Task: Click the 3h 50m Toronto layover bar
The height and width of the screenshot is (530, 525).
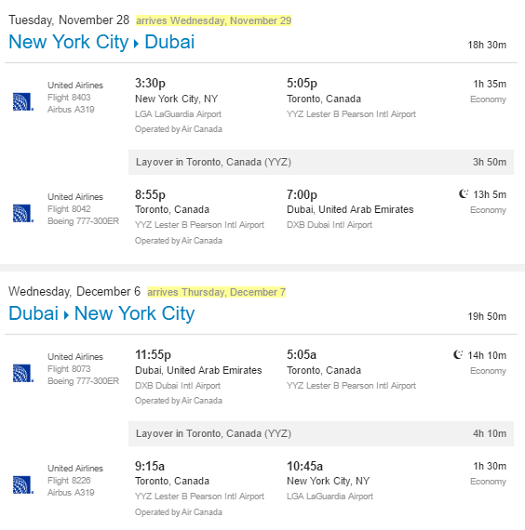Action: coord(321,162)
